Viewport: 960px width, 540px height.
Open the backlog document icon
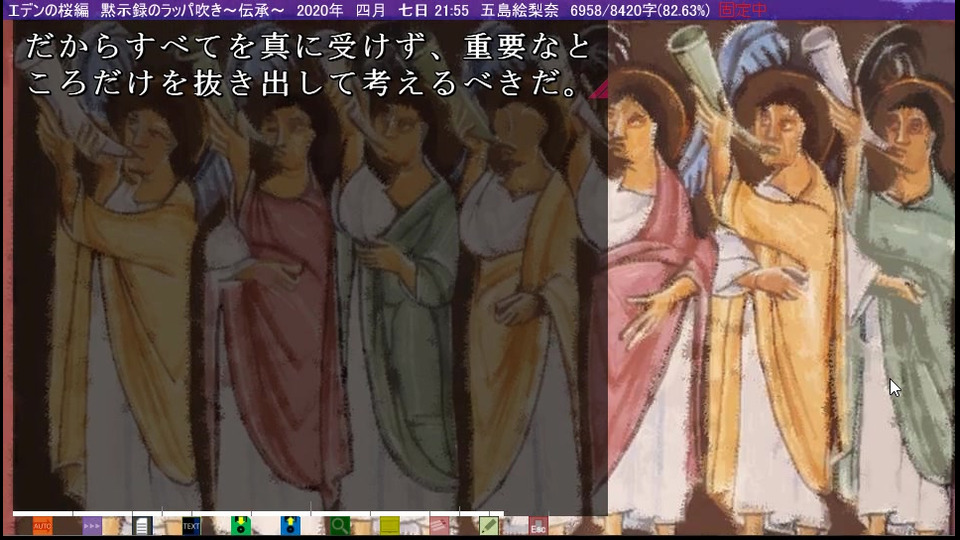(141, 526)
